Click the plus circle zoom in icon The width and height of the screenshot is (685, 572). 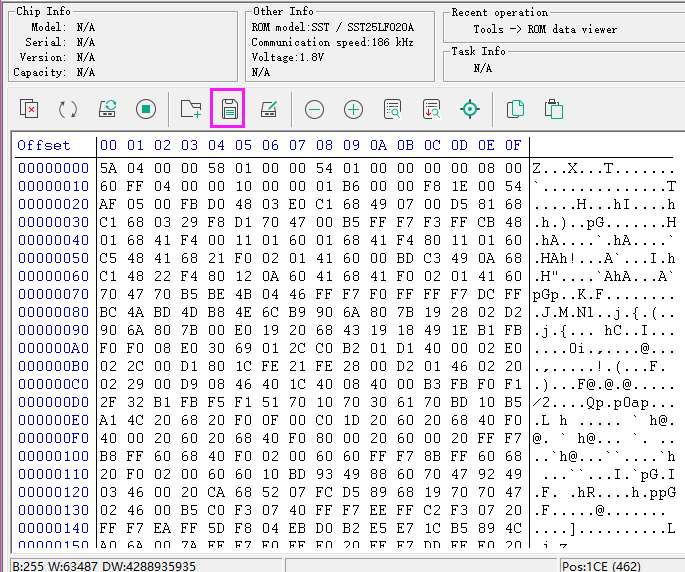(x=353, y=109)
